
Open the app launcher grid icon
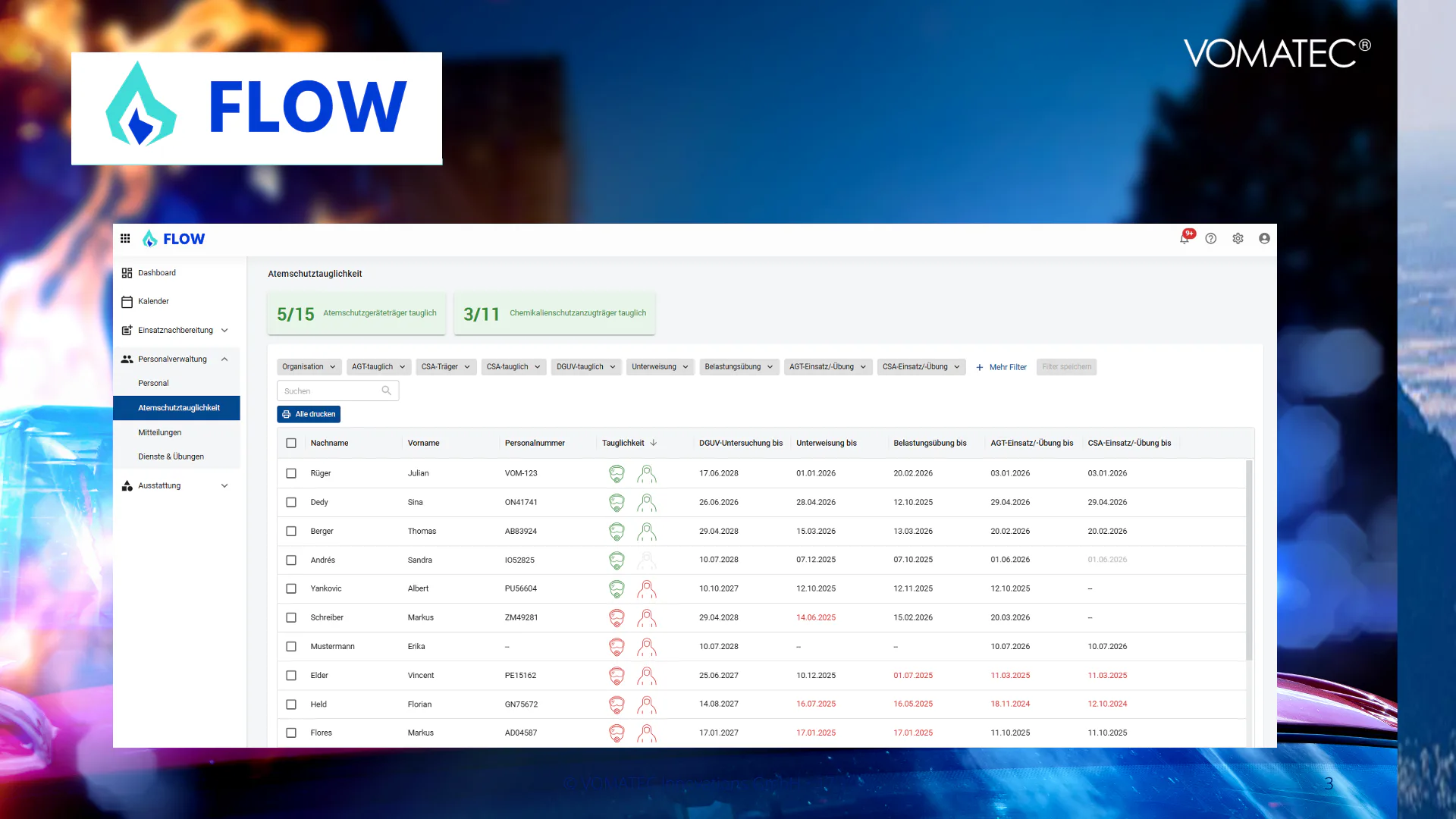coord(125,238)
